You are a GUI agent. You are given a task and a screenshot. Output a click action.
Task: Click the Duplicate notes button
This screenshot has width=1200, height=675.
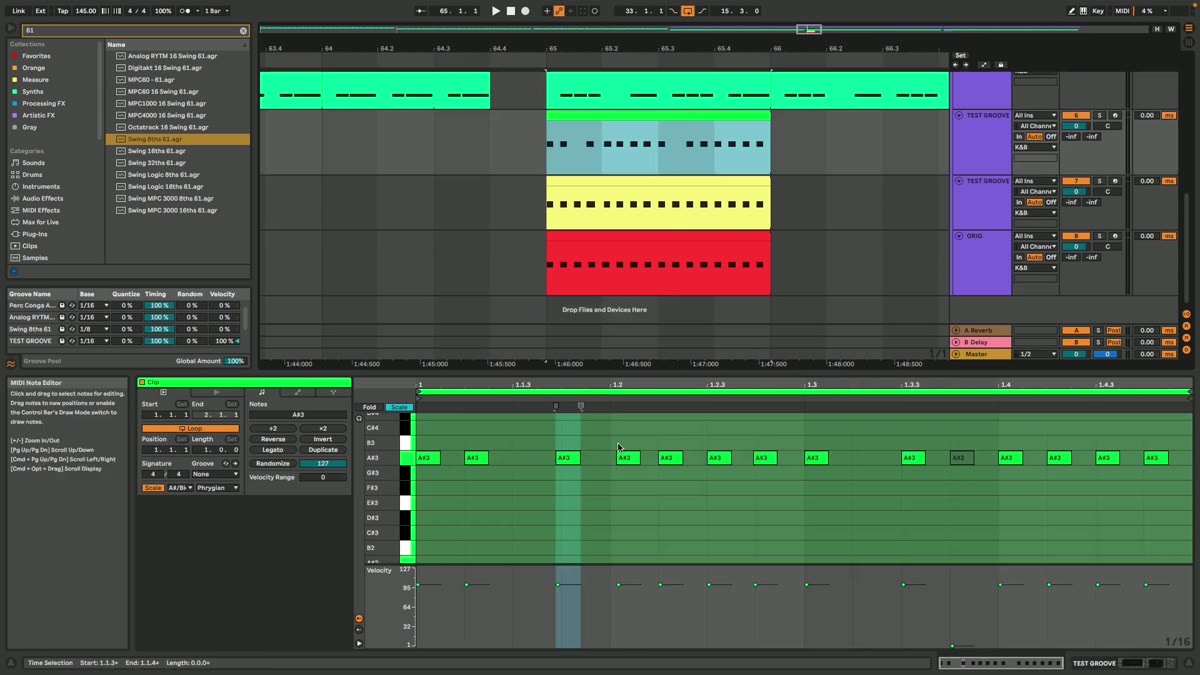point(323,450)
